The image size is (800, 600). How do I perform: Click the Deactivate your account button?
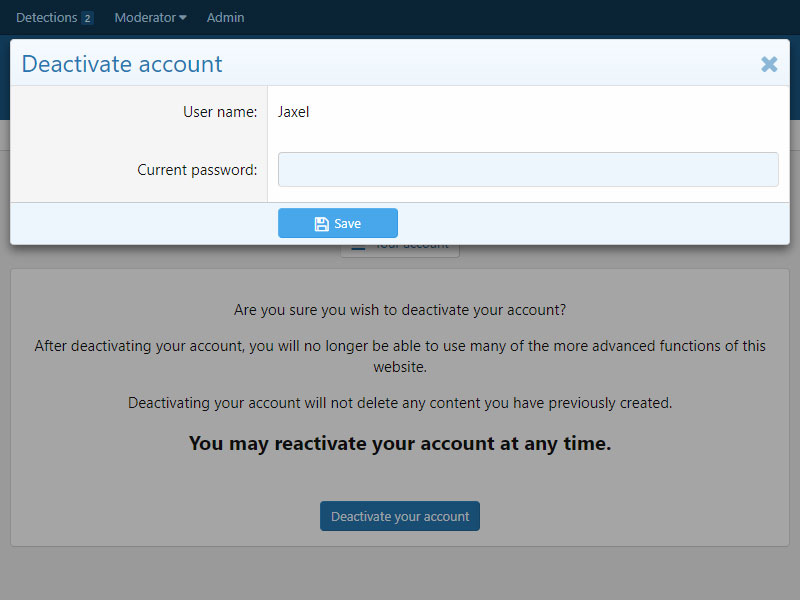click(400, 516)
